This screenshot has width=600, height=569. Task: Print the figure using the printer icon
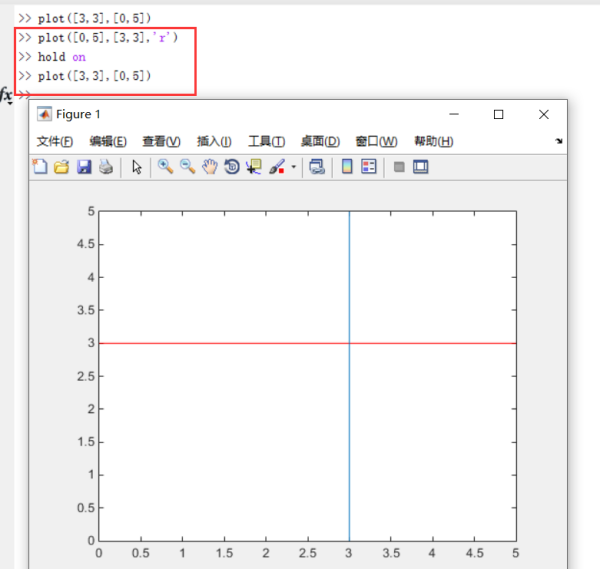[x=106, y=167]
